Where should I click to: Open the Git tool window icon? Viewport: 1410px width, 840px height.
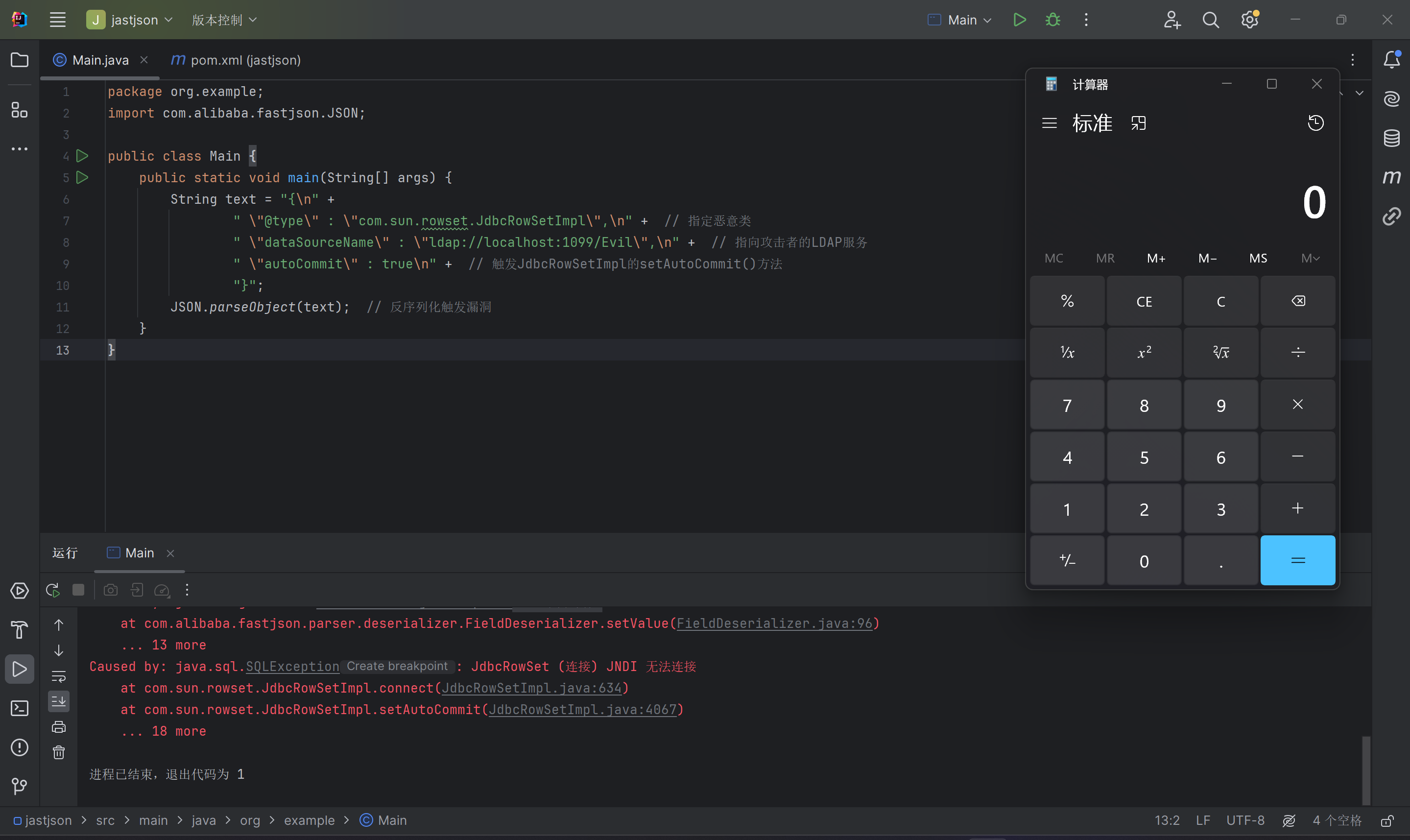click(19, 786)
